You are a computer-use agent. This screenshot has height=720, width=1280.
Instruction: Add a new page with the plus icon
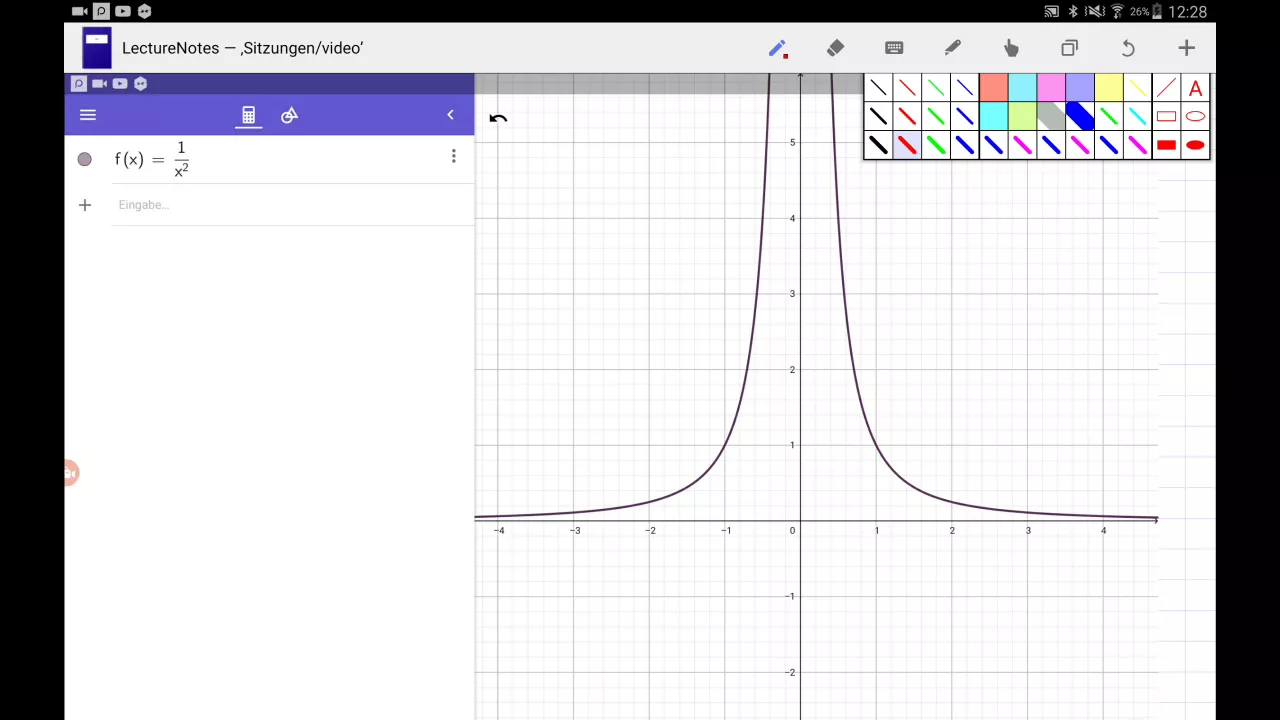click(x=1186, y=48)
